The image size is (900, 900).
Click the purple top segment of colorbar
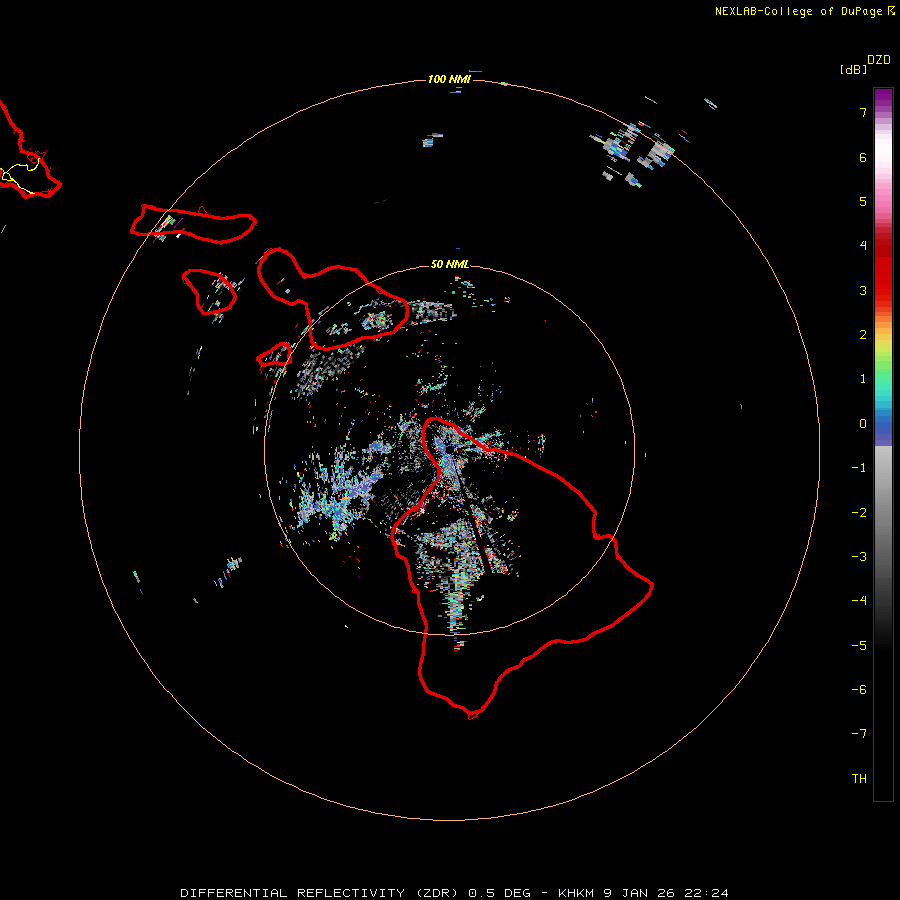coord(883,98)
